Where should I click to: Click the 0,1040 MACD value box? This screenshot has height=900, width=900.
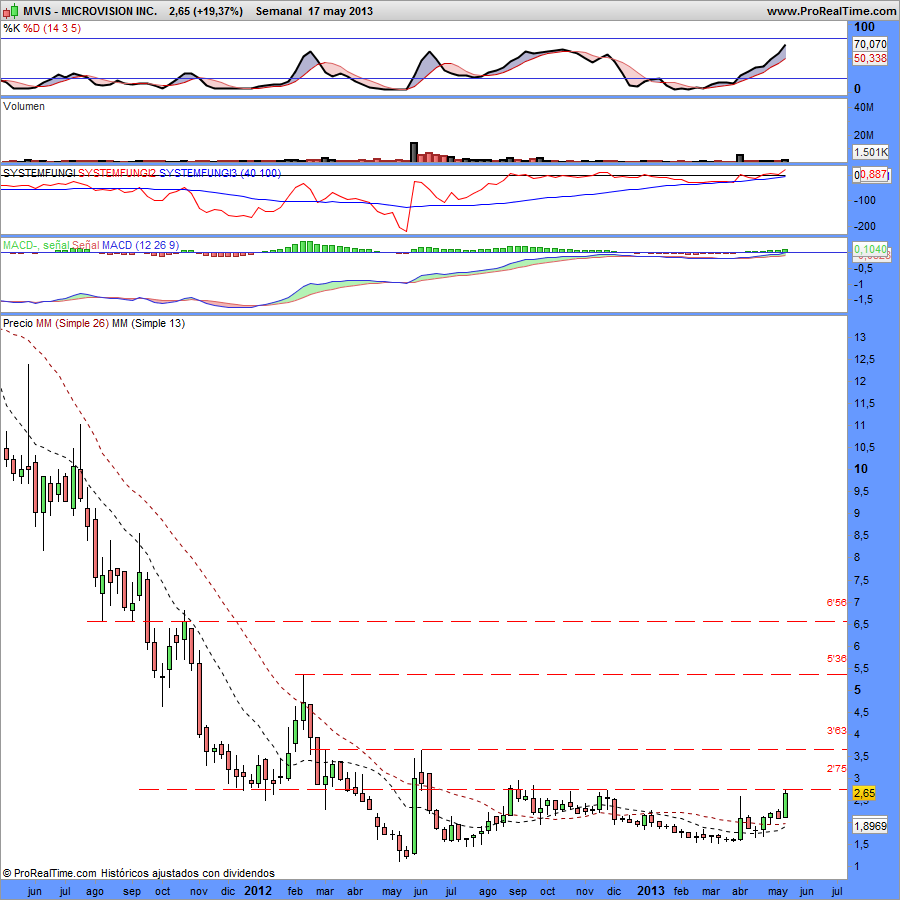870,249
